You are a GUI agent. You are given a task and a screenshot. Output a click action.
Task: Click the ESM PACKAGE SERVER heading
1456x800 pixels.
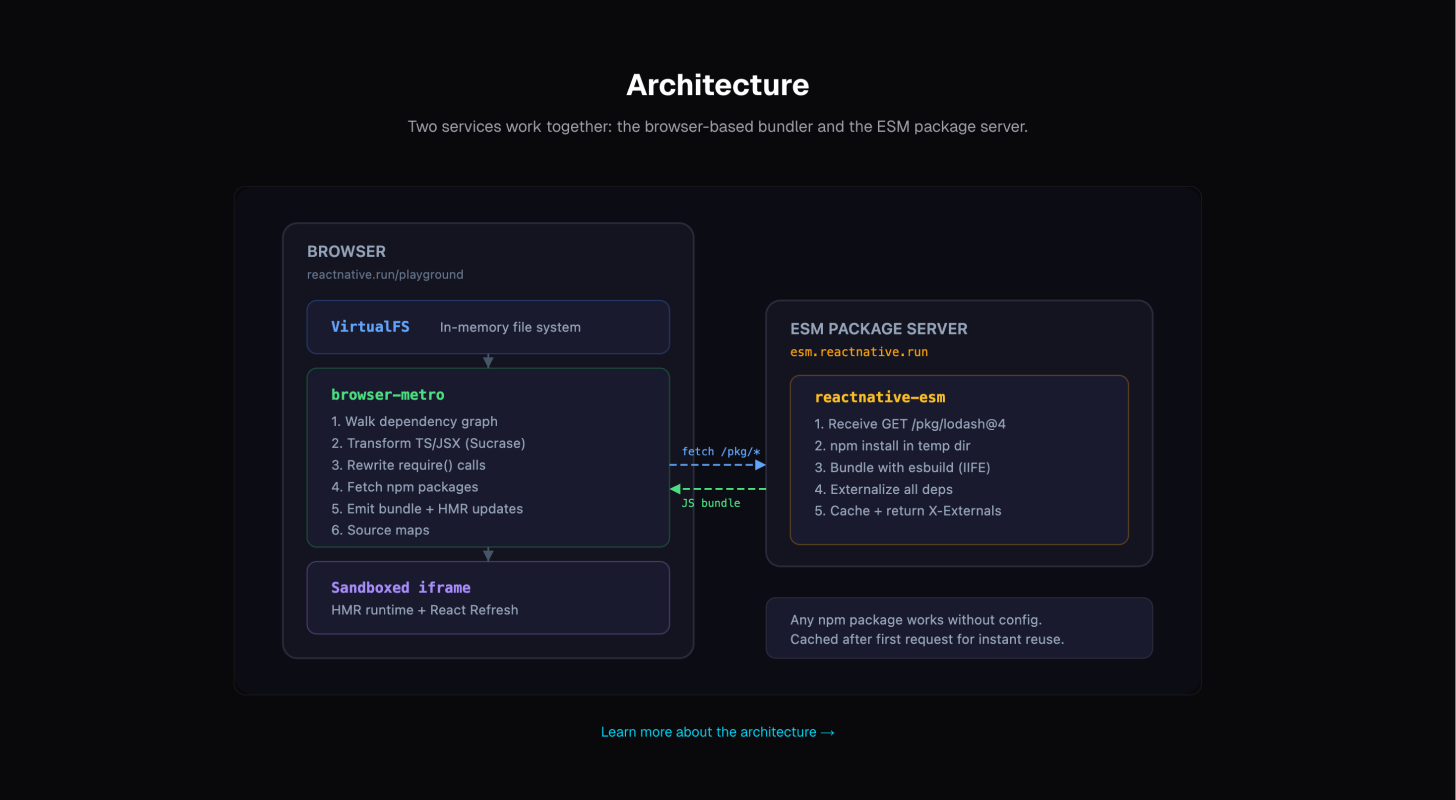(878, 328)
